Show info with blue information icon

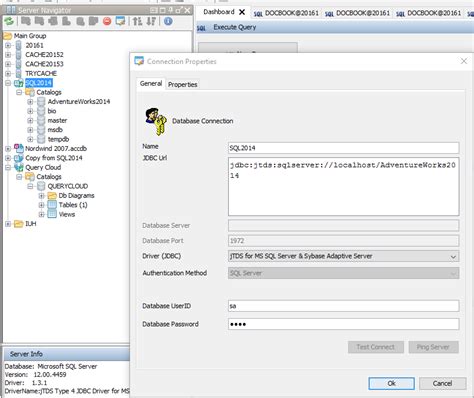pyautogui.click(x=168, y=21)
